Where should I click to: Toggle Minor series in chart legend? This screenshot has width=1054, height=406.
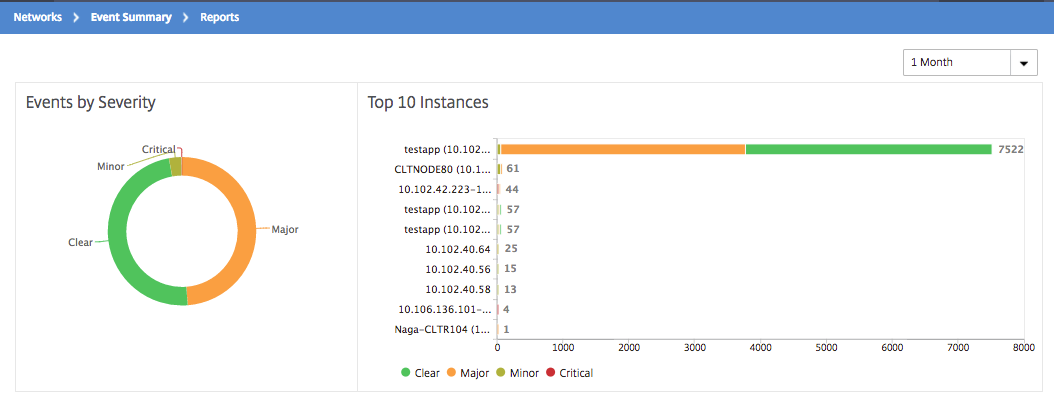tap(518, 372)
